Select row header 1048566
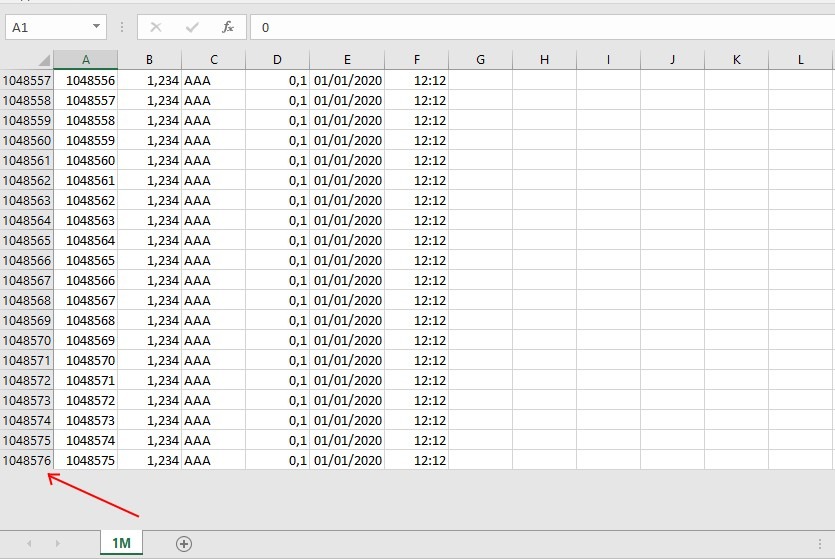The width and height of the screenshot is (835, 559). 27,260
